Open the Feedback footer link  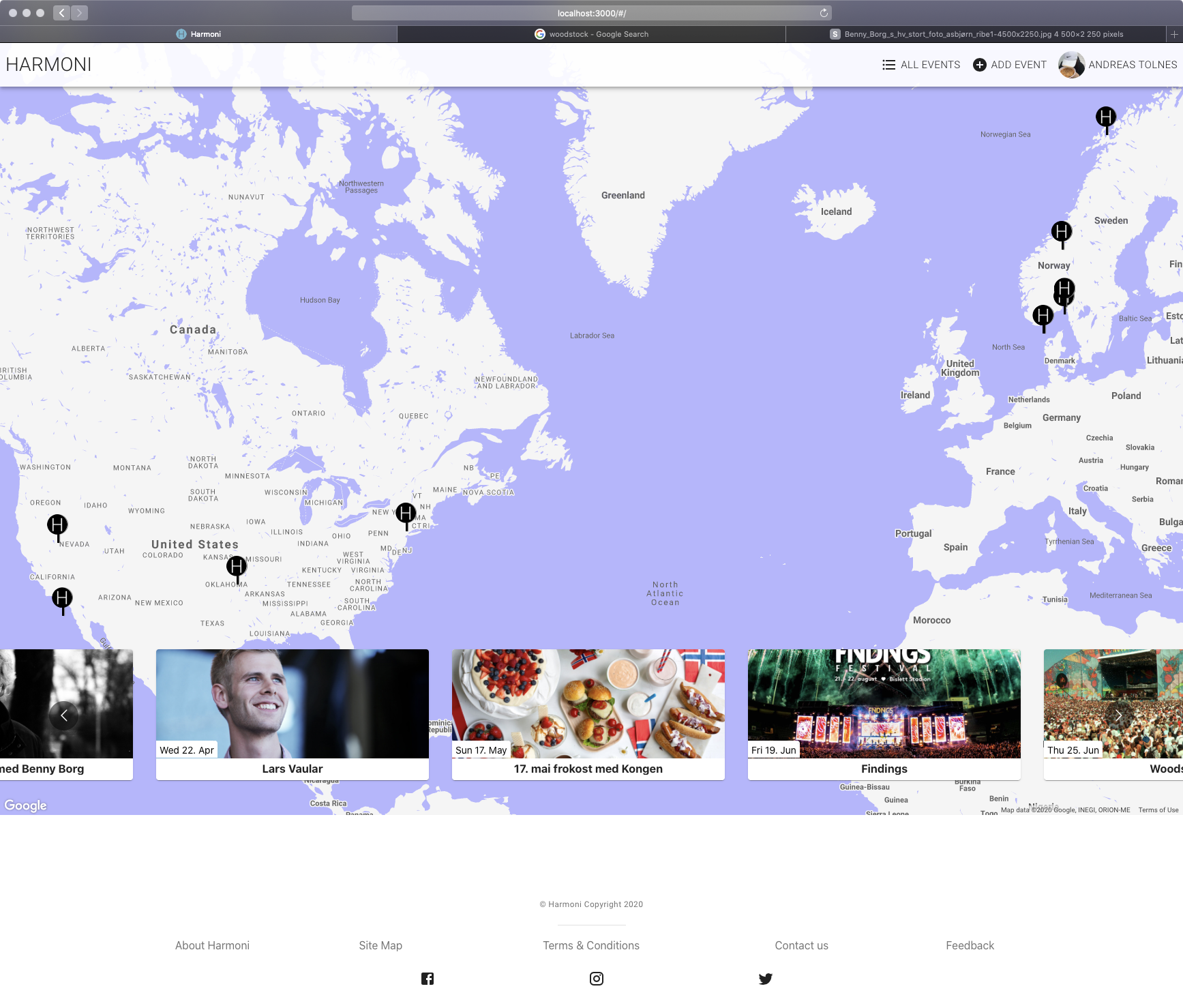pos(970,945)
